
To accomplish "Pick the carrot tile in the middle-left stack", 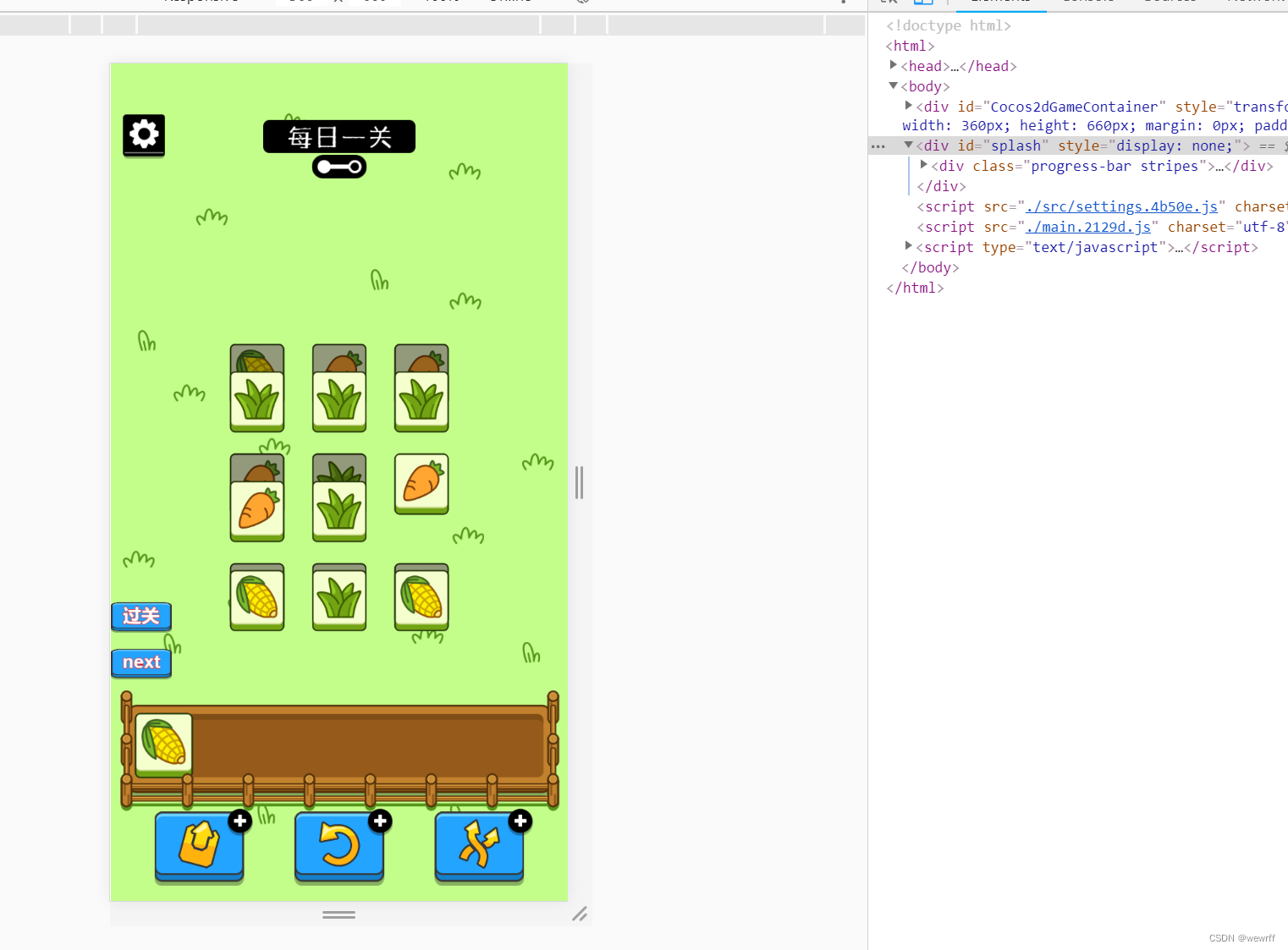I will (x=257, y=511).
